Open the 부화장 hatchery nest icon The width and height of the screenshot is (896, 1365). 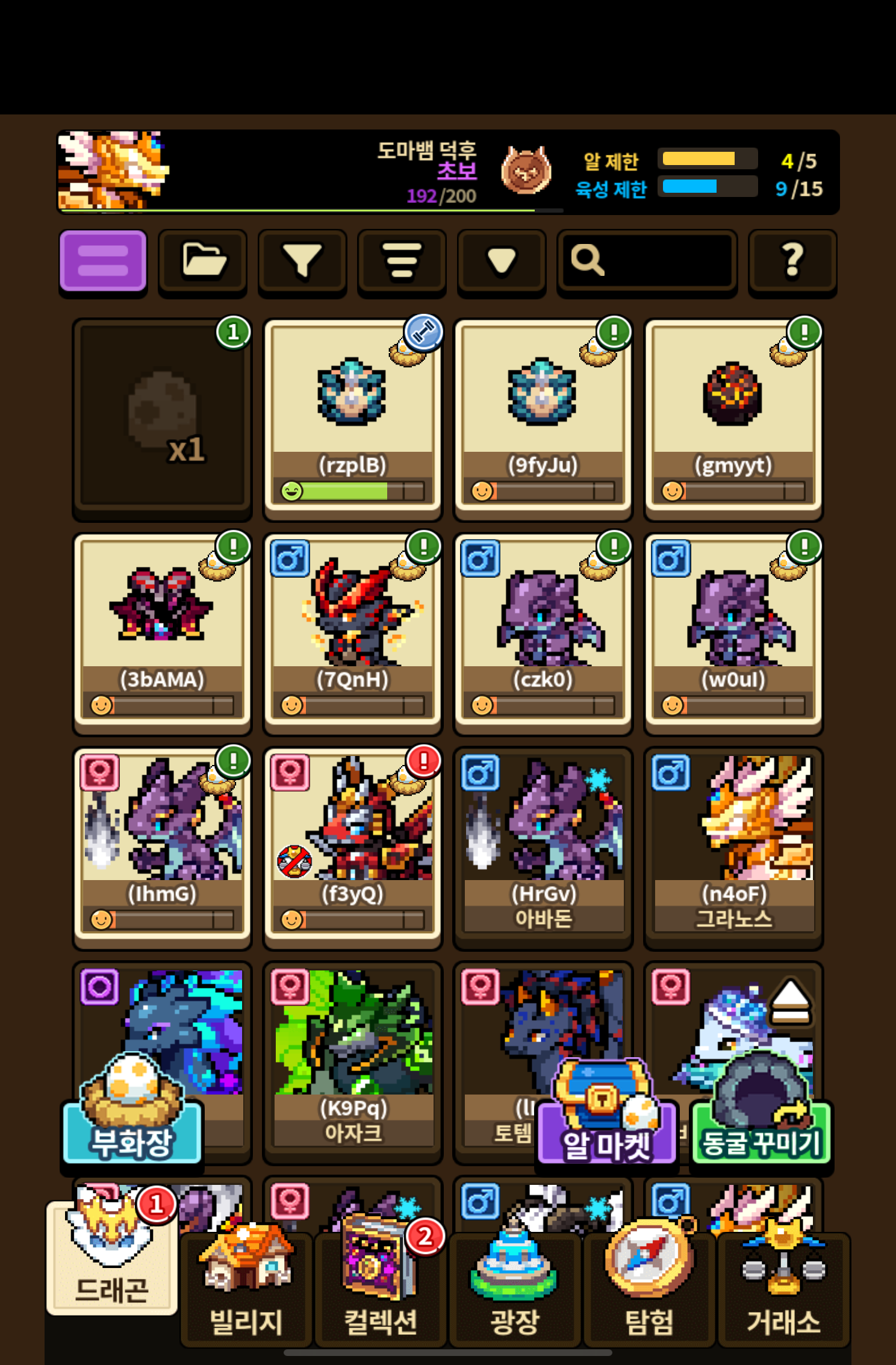(132, 1109)
